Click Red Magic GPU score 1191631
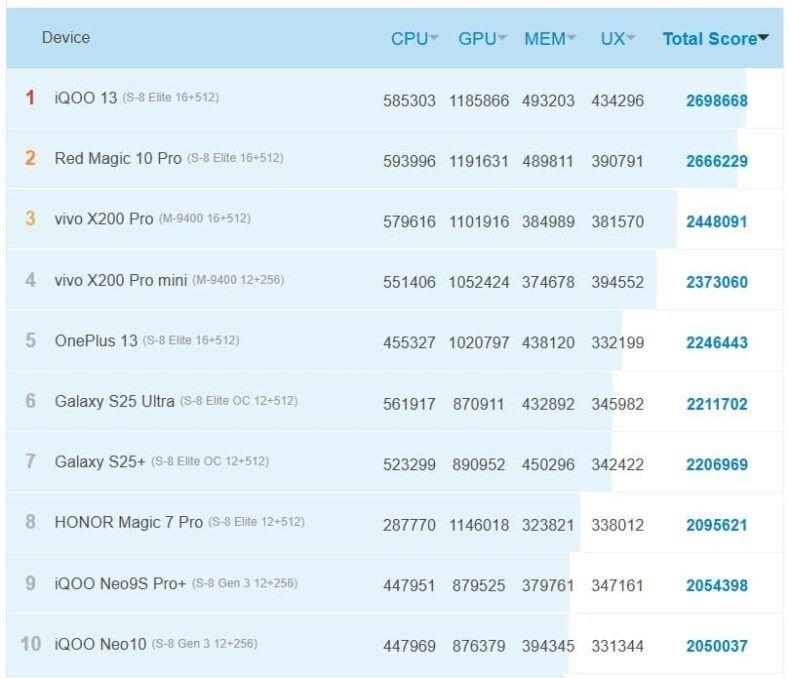This screenshot has height=678, width=790. (479, 161)
